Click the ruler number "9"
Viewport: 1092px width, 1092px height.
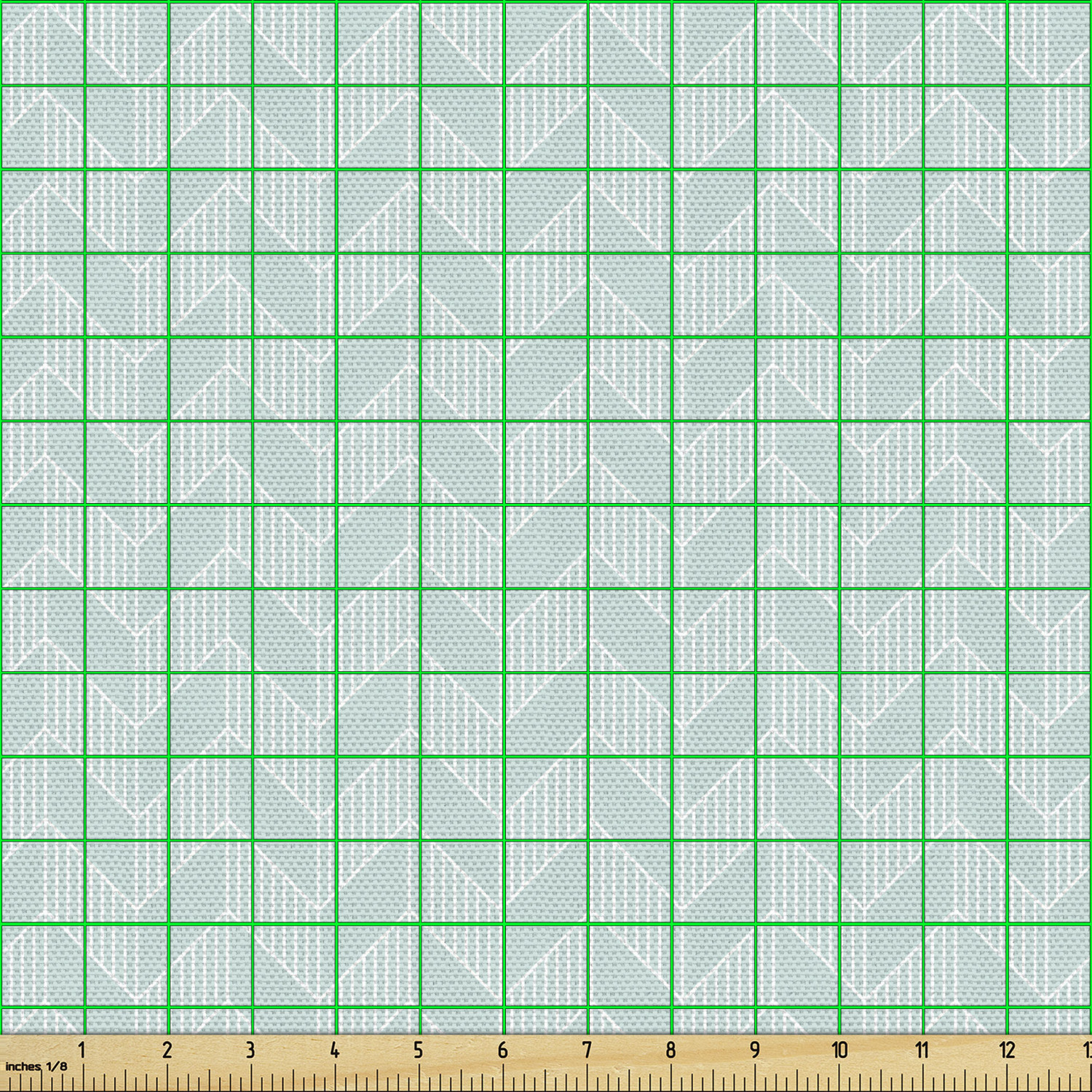pyautogui.click(x=755, y=1051)
